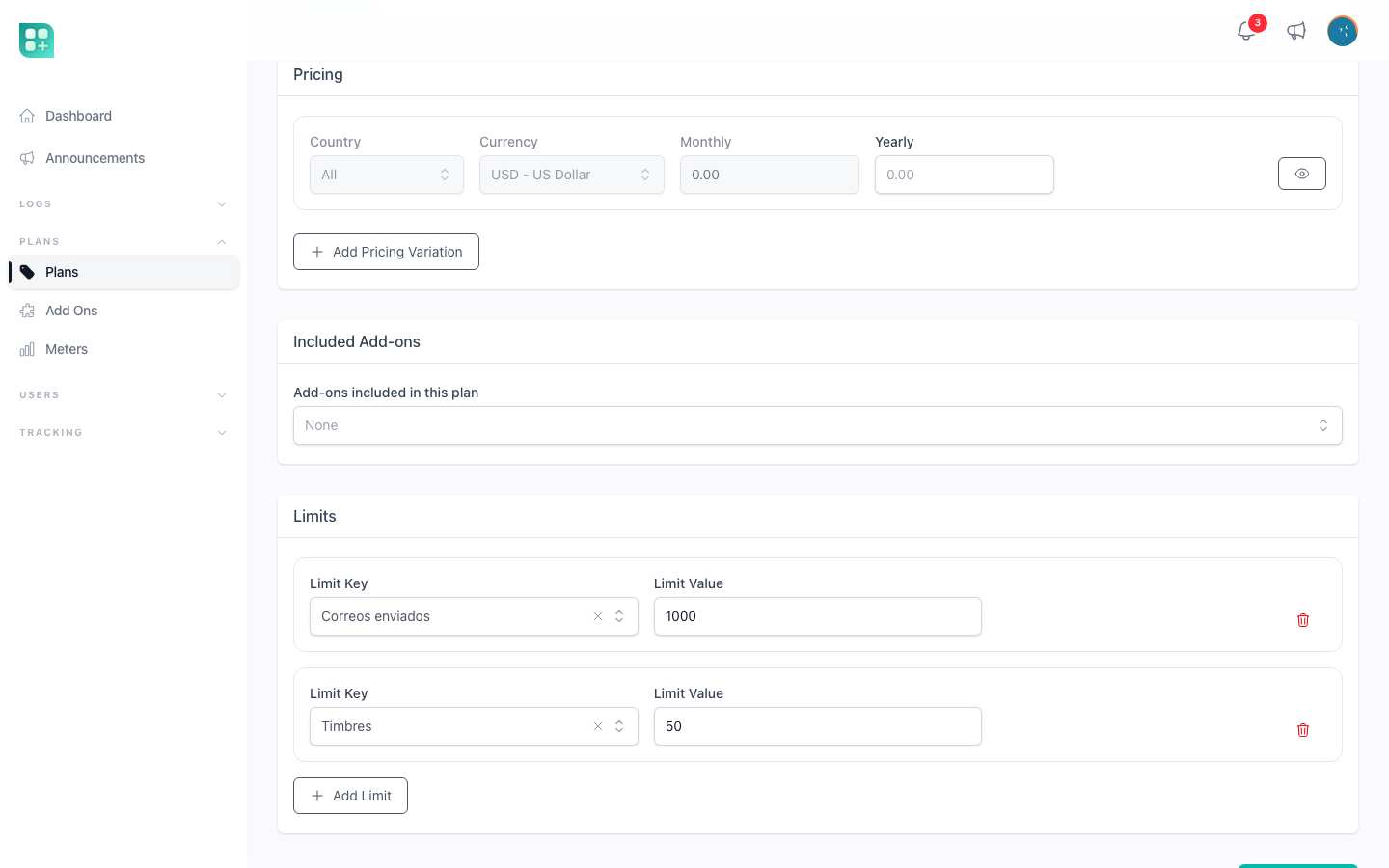Image resolution: width=1389 pixels, height=868 pixels.
Task: Expand the Tracking sidebar section
Action: tap(123, 433)
